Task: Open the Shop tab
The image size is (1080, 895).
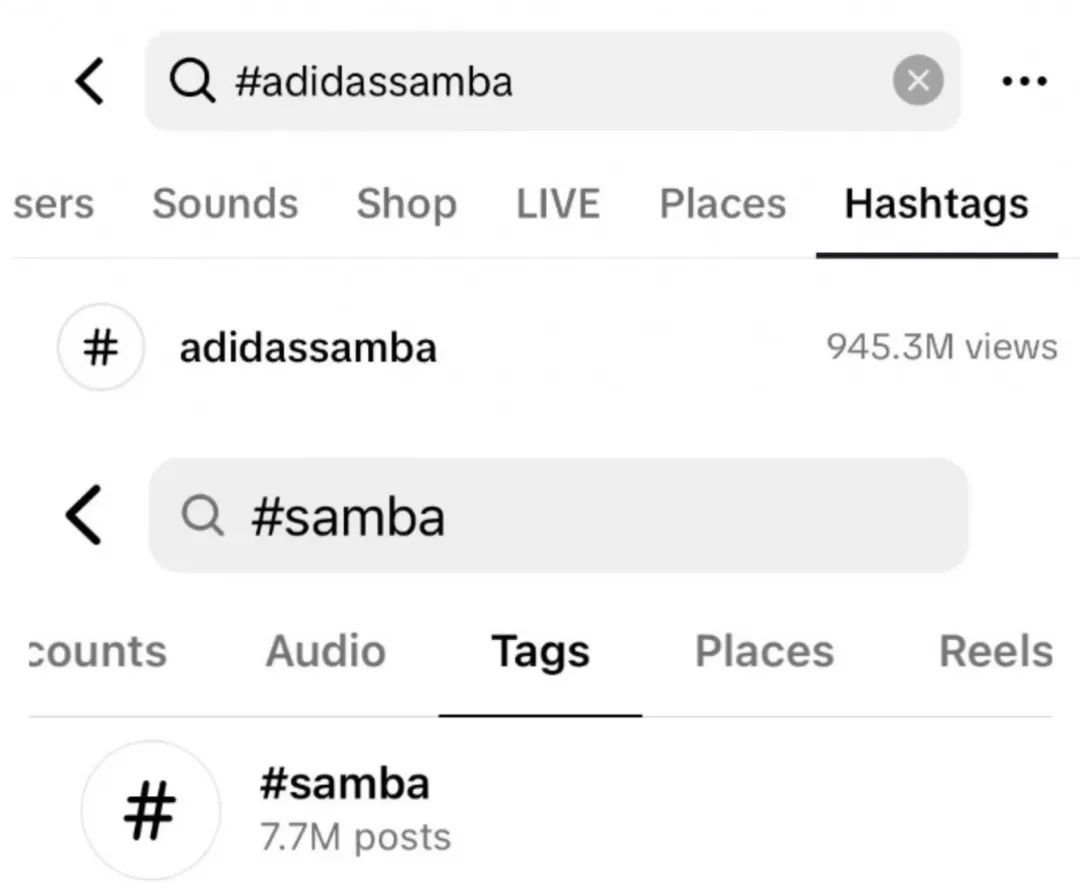Action: tap(406, 204)
